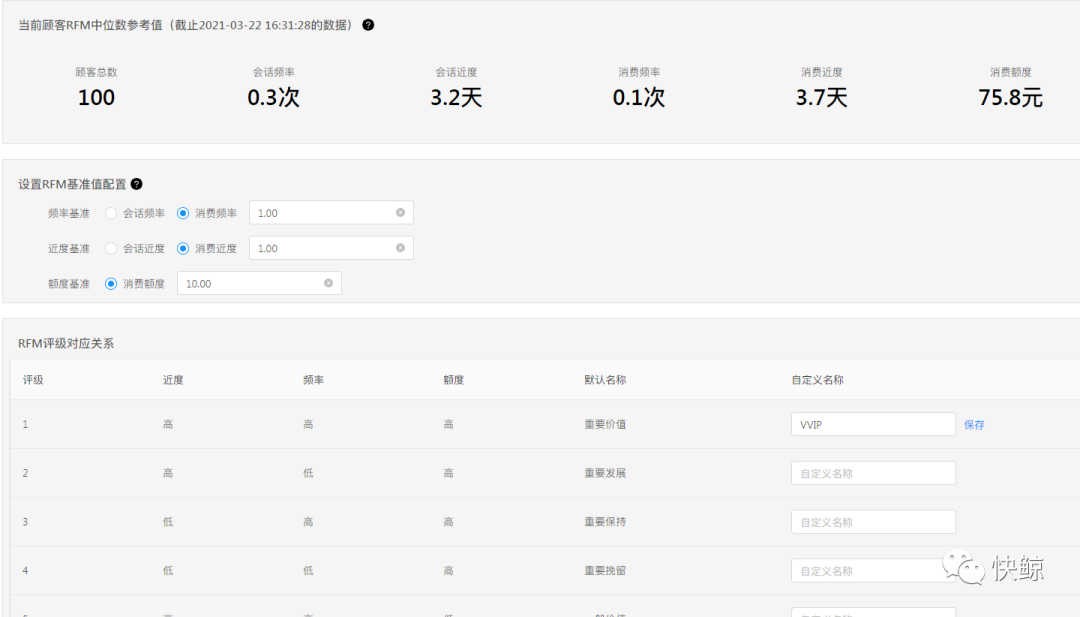Clear the 额度基准 input value
This screenshot has width=1080, height=617.
point(328,283)
